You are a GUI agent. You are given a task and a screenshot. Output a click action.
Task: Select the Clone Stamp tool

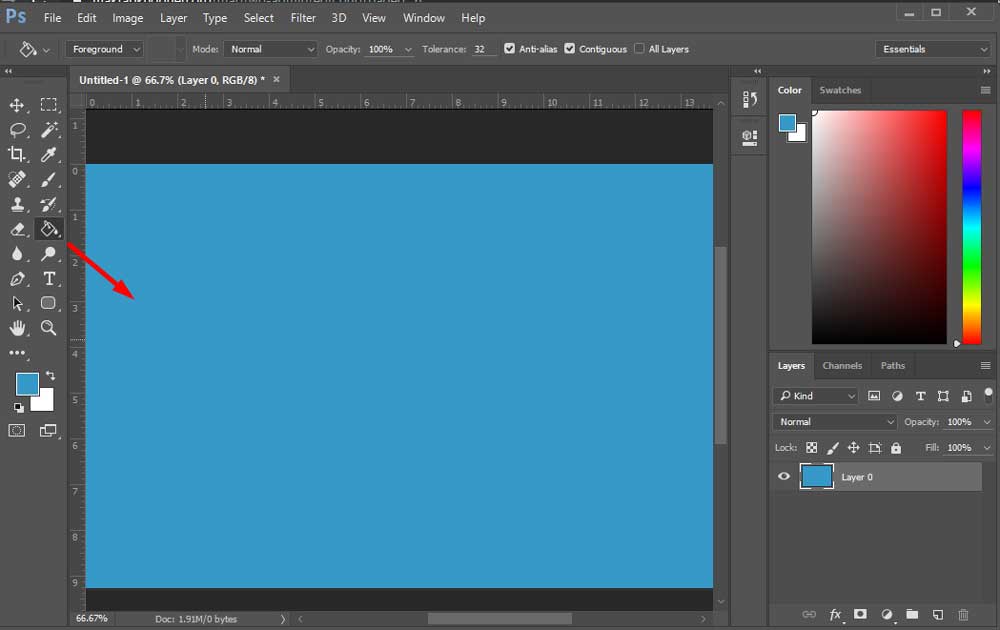[x=17, y=204]
